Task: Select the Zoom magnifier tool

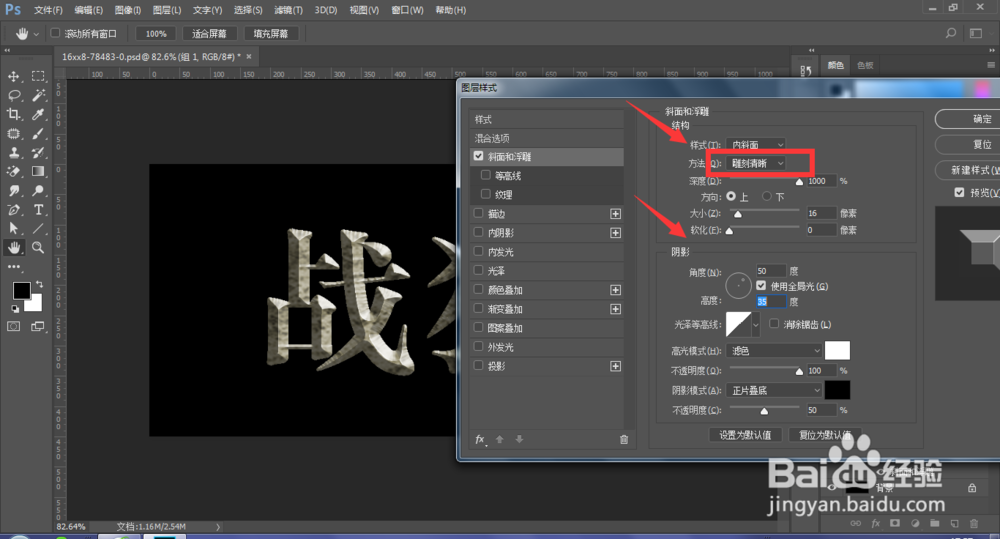Action: 38,247
